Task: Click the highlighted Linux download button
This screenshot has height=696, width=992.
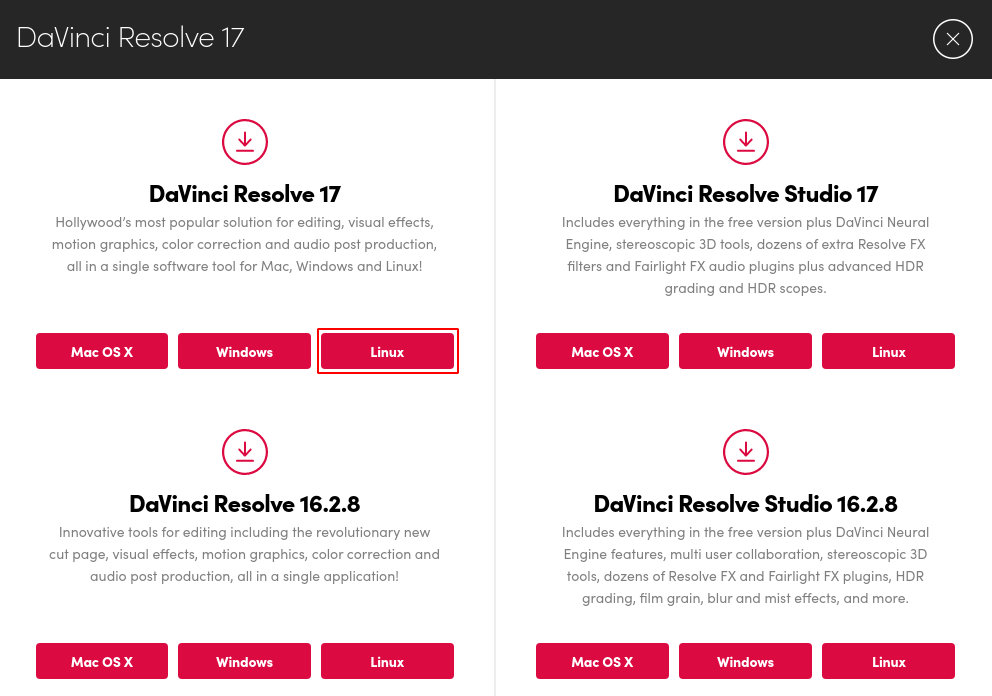Action: [x=387, y=351]
